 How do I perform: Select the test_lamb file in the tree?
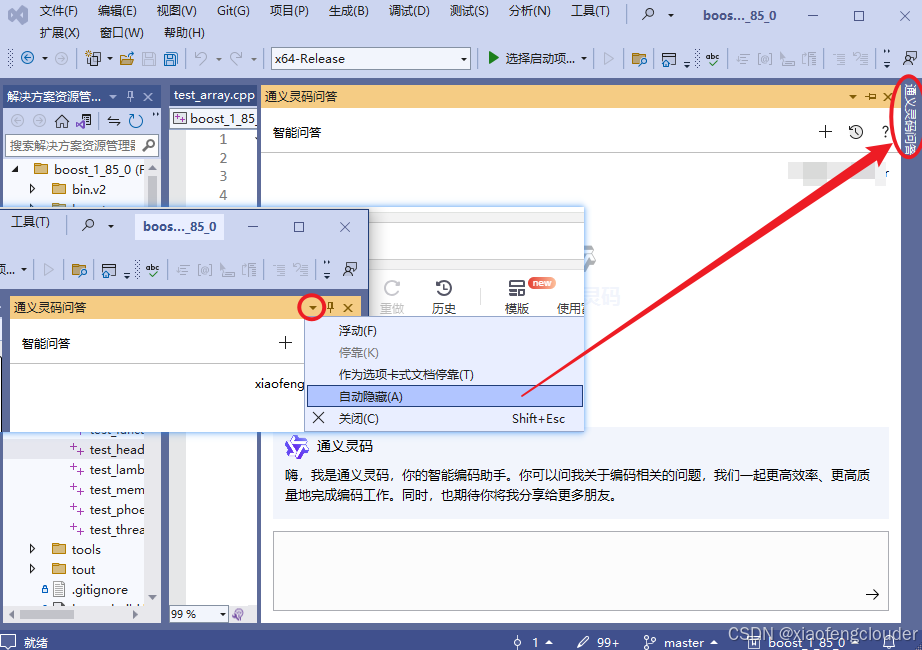tap(116, 470)
